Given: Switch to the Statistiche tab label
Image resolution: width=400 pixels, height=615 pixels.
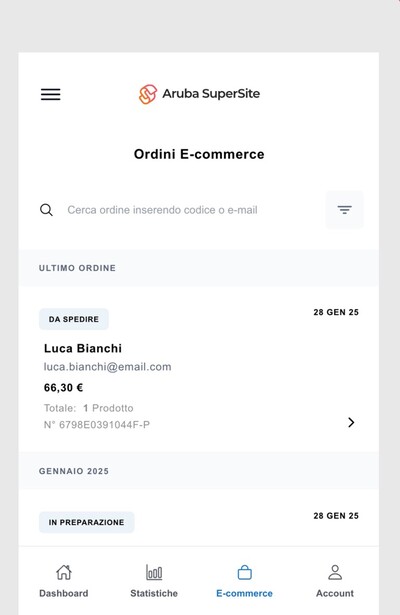Looking at the screenshot, I should 154,593.
